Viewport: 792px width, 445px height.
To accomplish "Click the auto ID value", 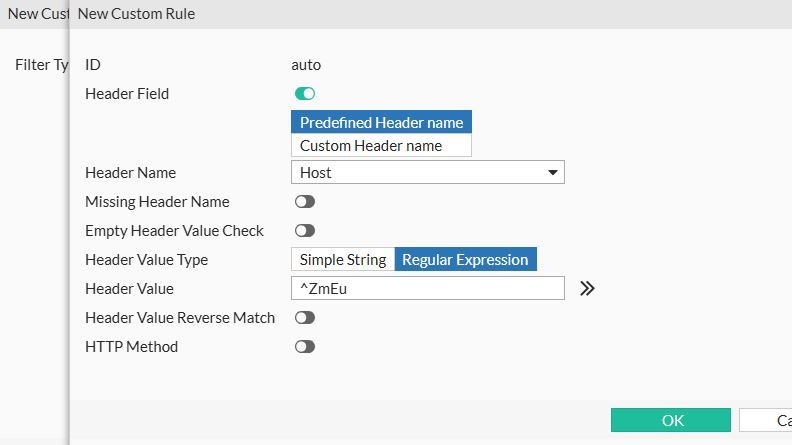I will tap(306, 65).
